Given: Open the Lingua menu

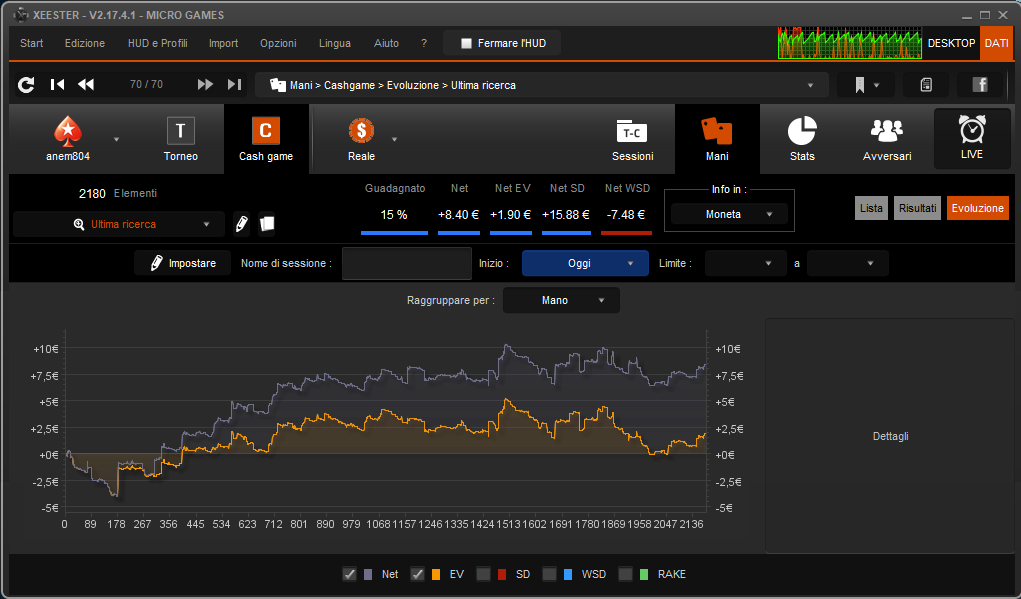Looking at the screenshot, I should pos(335,43).
